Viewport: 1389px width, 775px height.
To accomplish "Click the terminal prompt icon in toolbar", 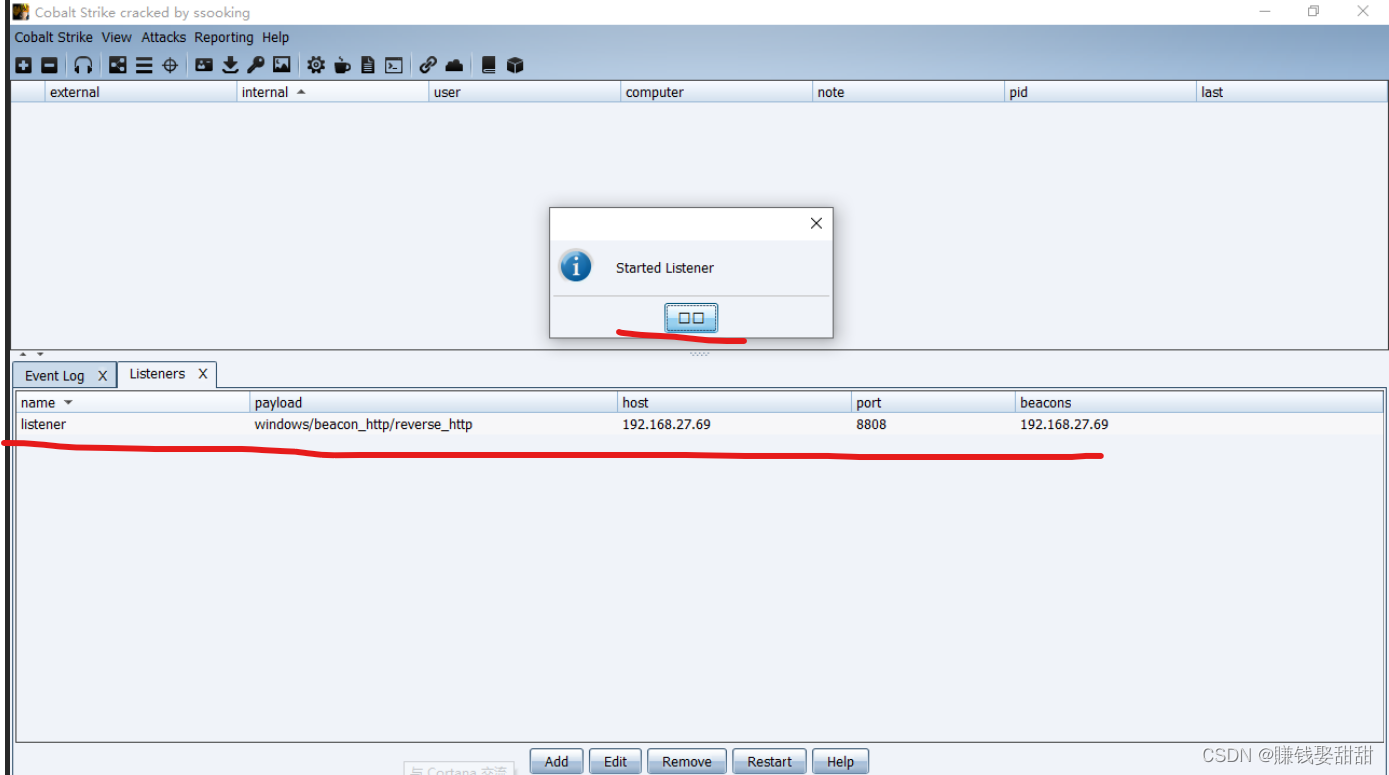I will 394,65.
